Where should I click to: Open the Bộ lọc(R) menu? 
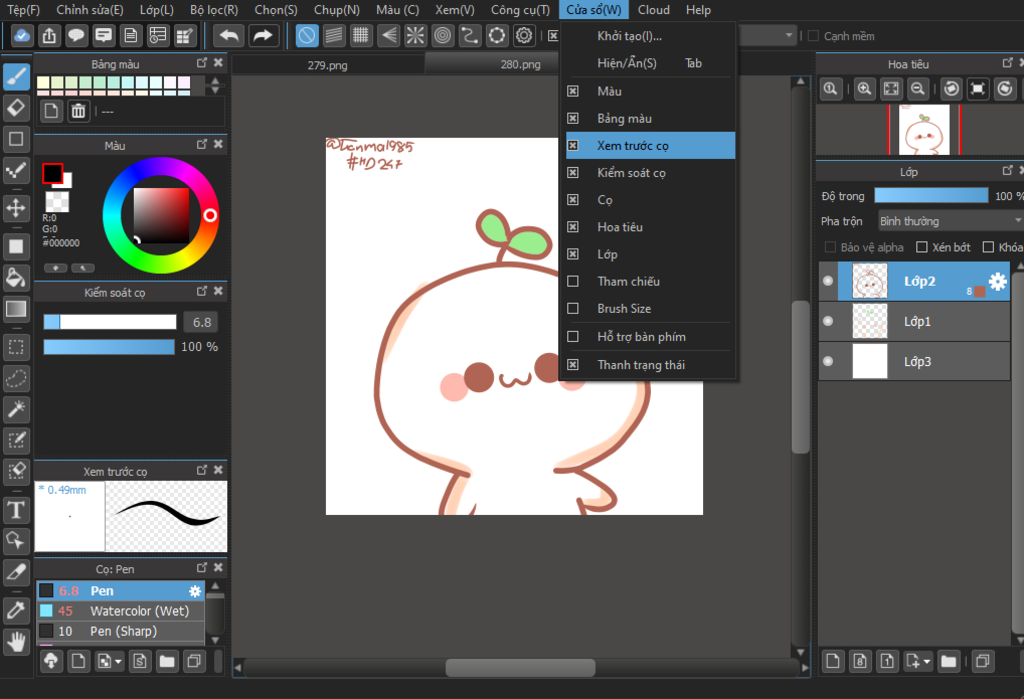point(214,10)
